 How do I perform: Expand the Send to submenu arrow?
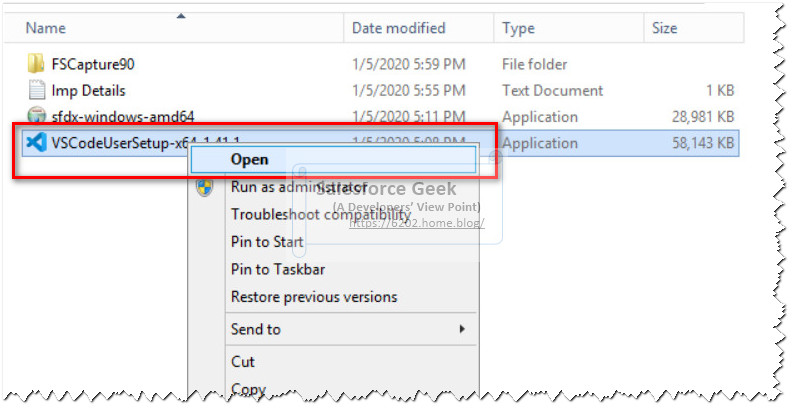(462, 329)
